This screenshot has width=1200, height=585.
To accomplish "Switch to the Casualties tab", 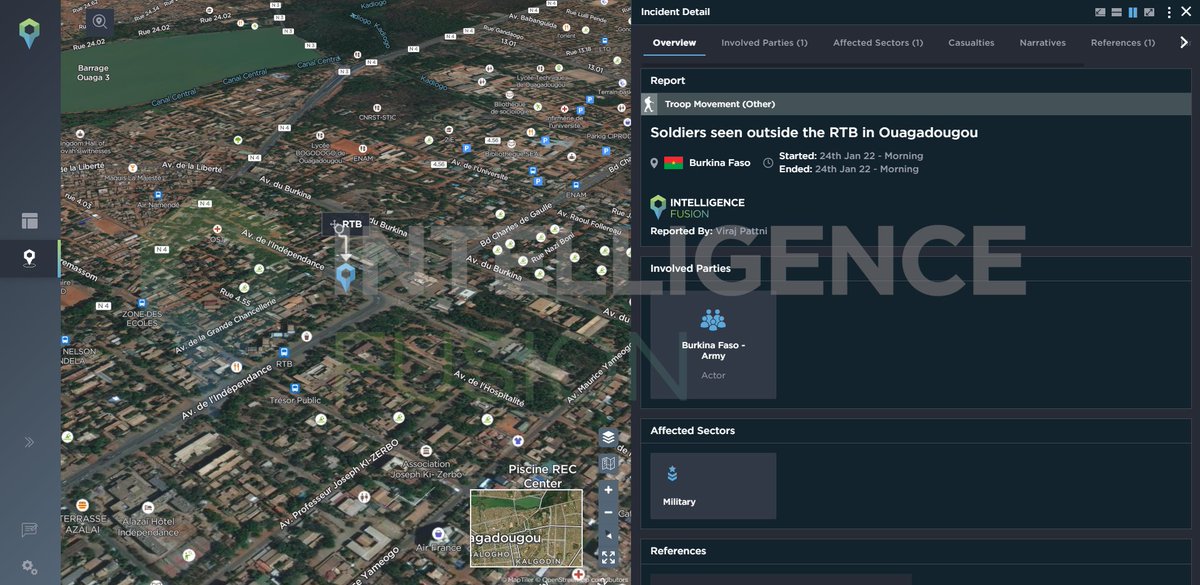I will [x=971, y=42].
